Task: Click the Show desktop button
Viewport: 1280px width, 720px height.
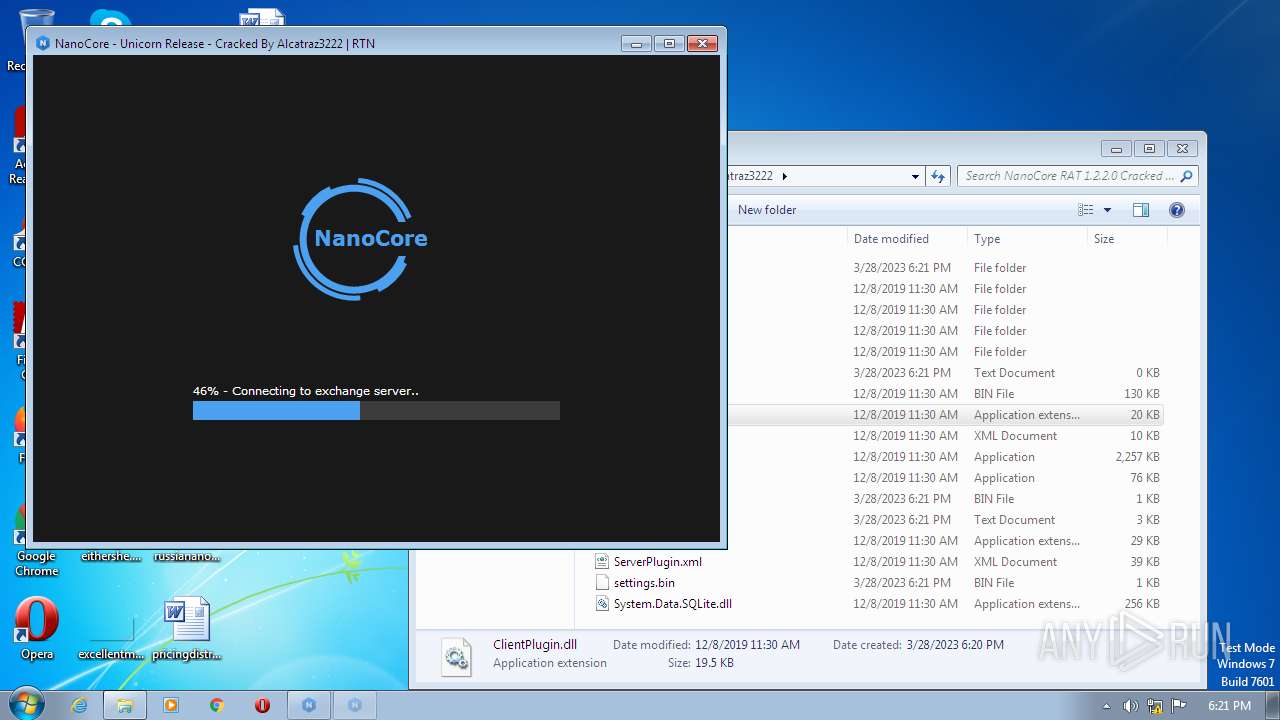Action: click(x=1272, y=705)
